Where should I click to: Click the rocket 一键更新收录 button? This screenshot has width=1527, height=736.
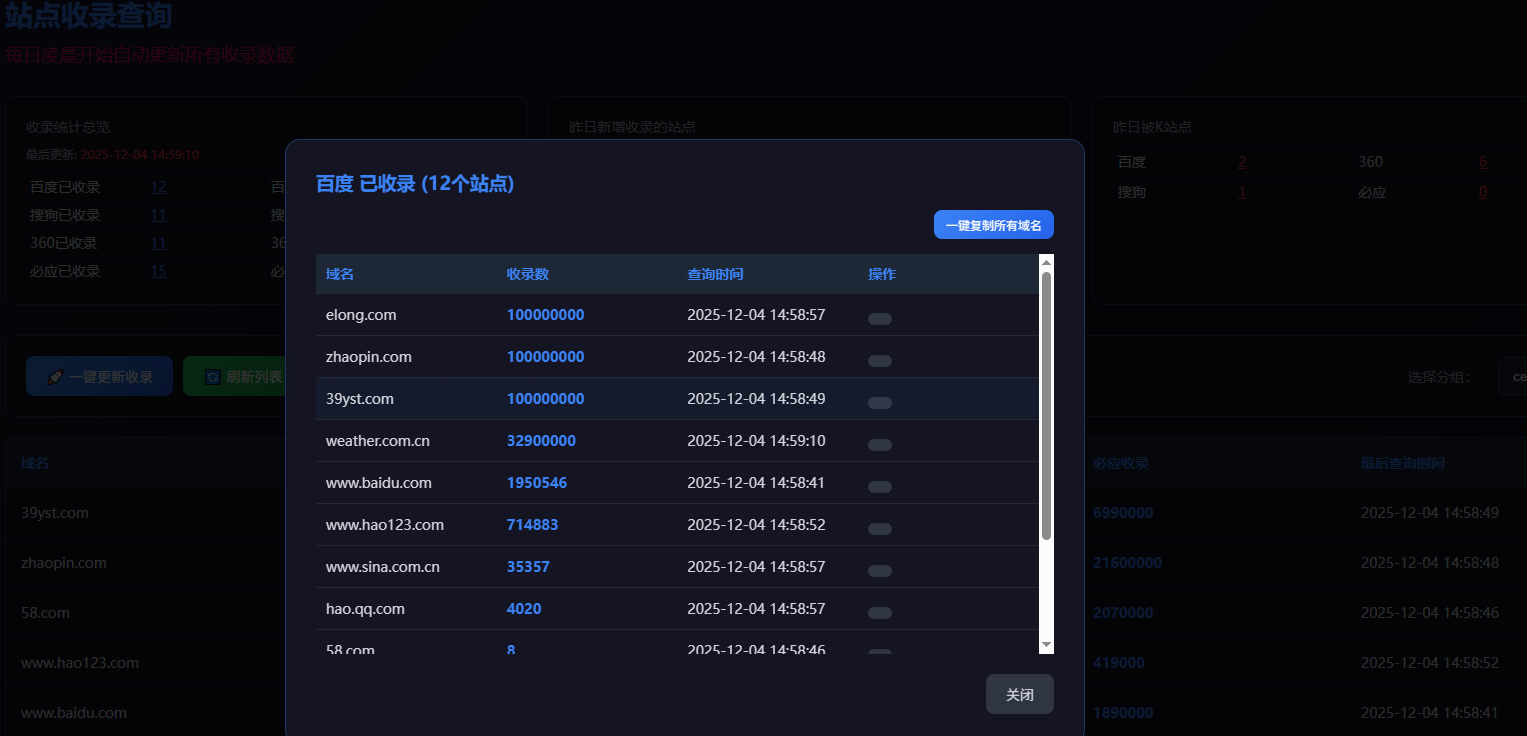(x=99, y=376)
